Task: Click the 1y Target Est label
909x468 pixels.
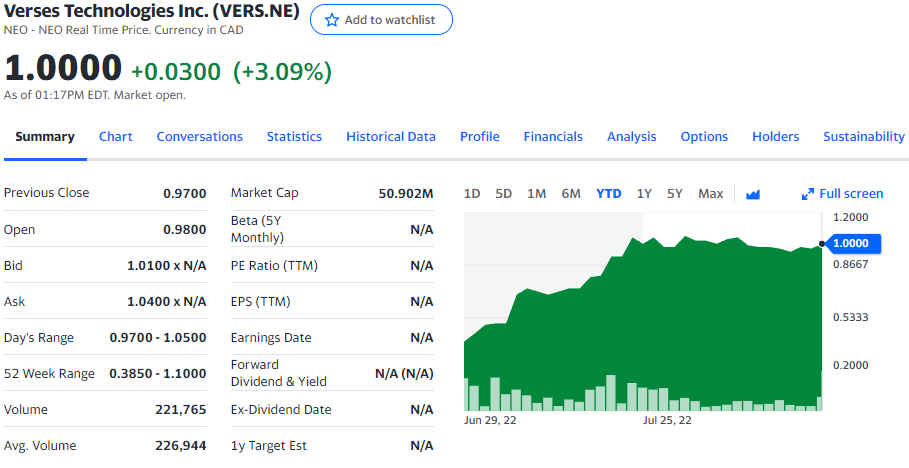Action: (268, 445)
